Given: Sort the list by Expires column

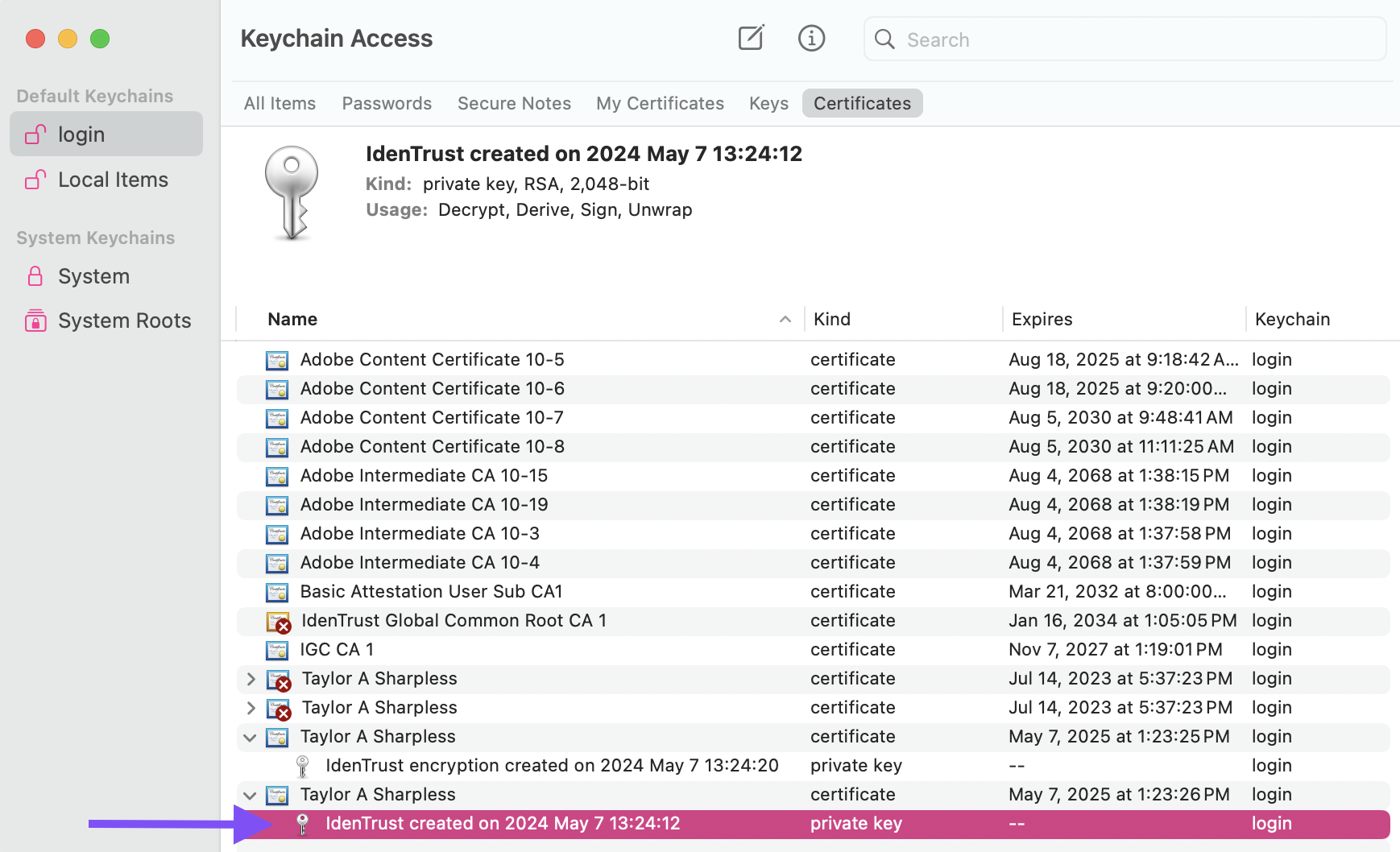Looking at the screenshot, I should point(1042,319).
